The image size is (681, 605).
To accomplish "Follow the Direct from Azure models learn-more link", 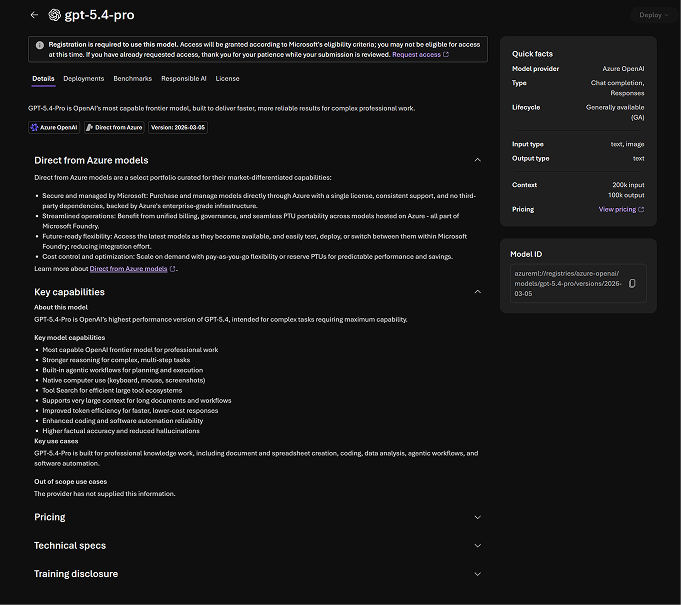I will (x=129, y=269).
